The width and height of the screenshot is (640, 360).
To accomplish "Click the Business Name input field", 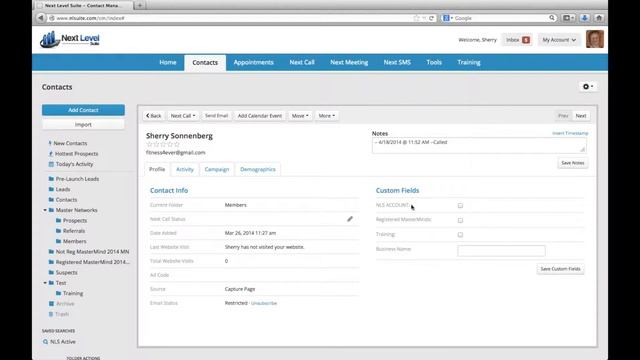I will pyautogui.click(x=501, y=251).
